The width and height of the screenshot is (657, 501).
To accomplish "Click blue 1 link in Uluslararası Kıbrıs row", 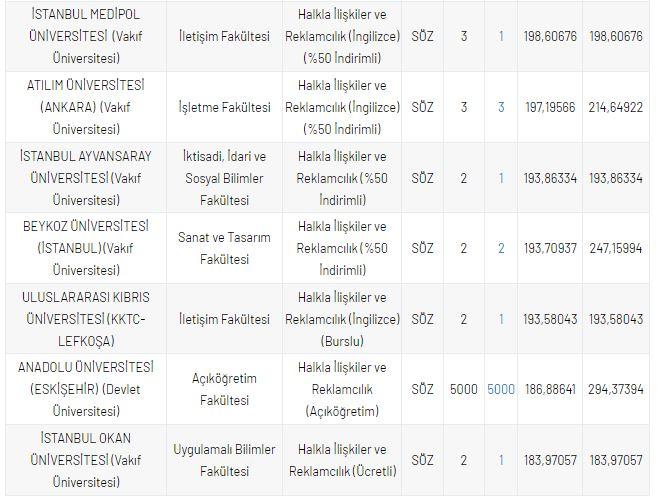I will (501, 319).
